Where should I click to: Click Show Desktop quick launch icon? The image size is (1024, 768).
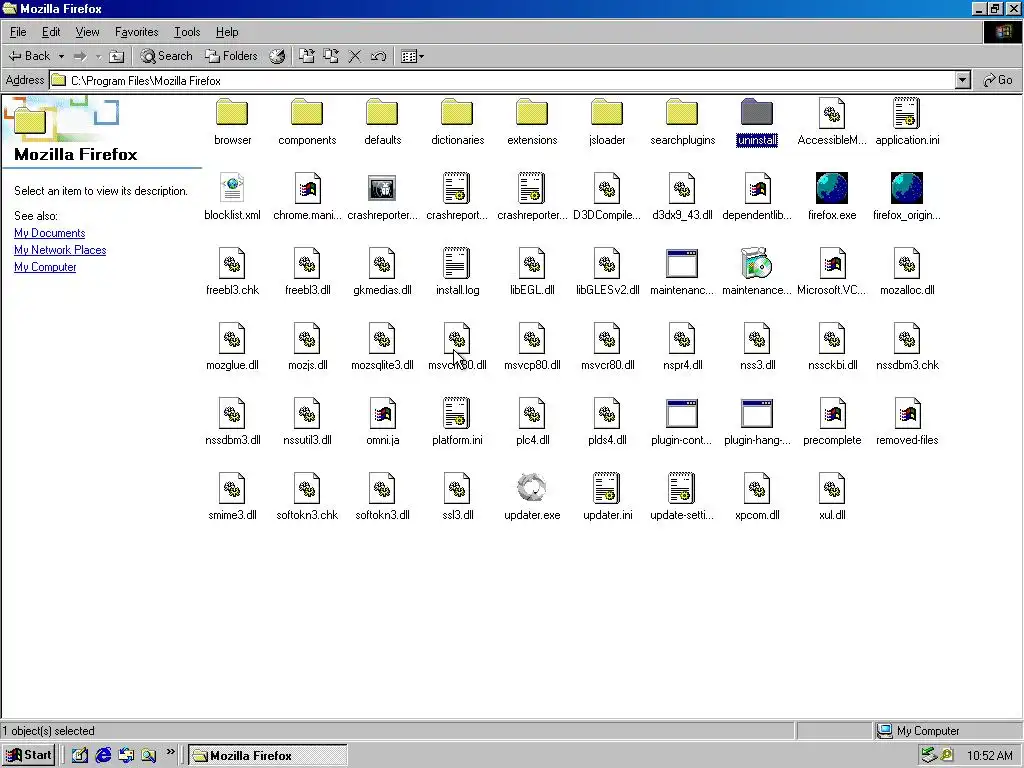click(x=80, y=755)
